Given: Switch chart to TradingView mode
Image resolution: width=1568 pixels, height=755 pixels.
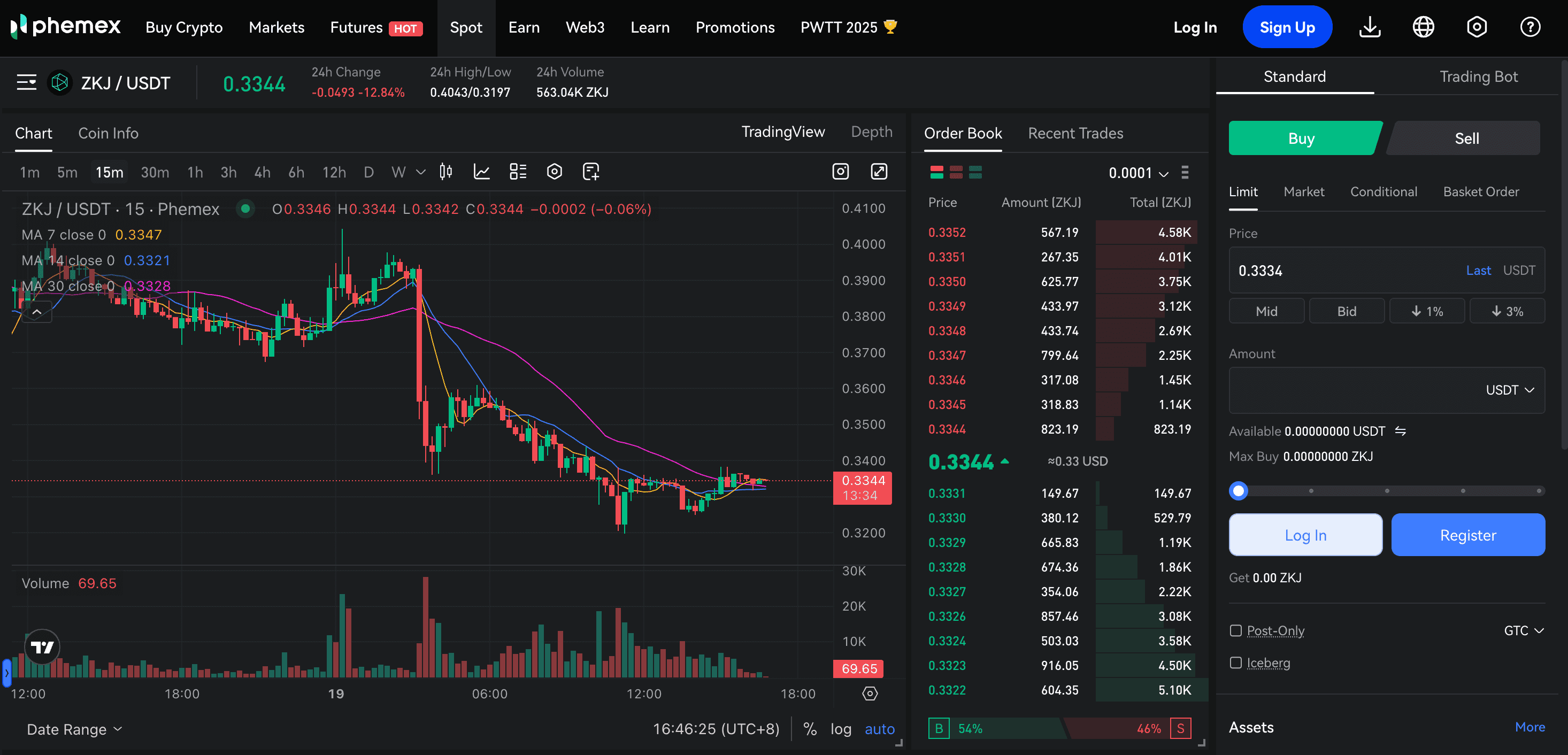Looking at the screenshot, I should 783,132.
